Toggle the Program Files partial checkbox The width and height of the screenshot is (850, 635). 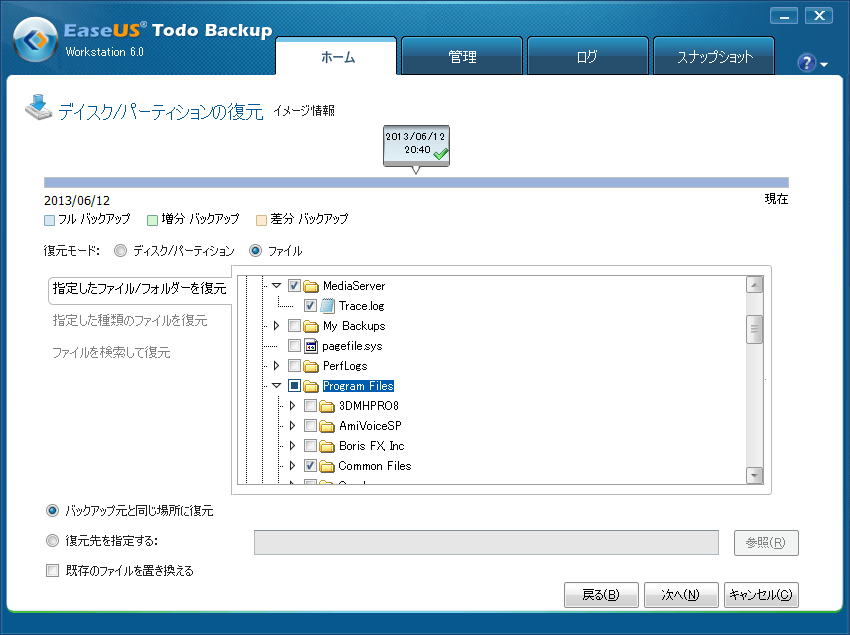(x=294, y=386)
